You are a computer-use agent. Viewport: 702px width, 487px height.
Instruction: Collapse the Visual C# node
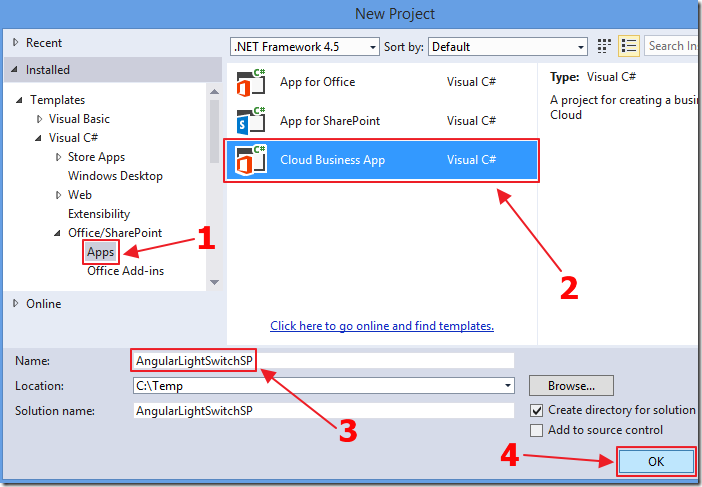coord(39,138)
